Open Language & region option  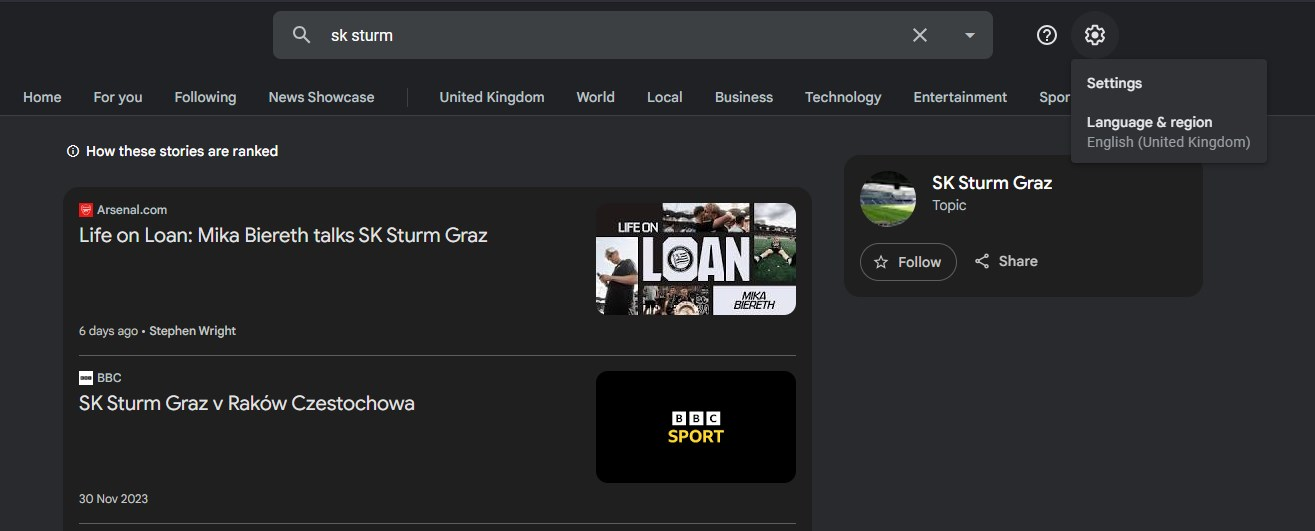1168,132
